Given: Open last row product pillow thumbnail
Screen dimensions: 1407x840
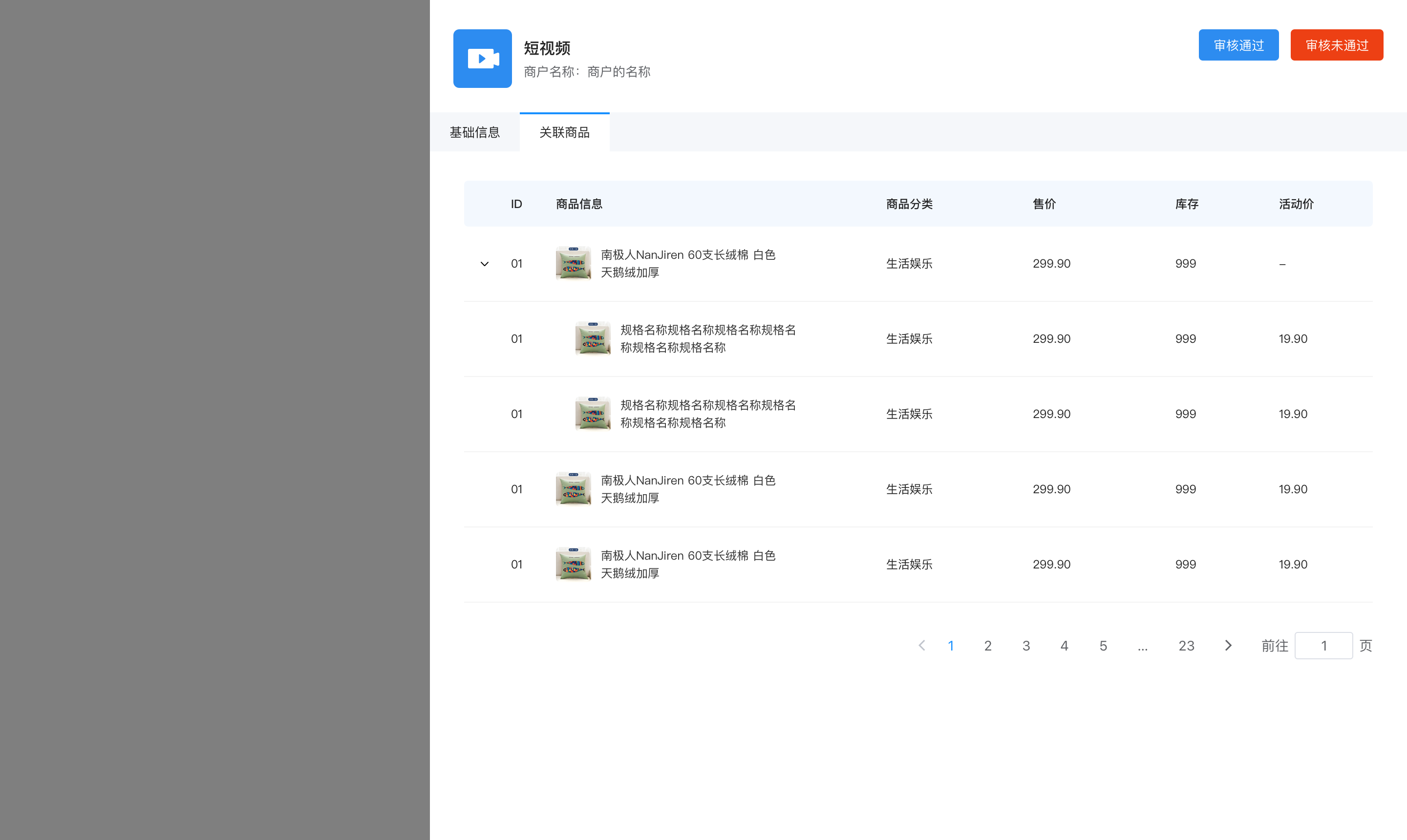Looking at the screenshot, I should point(573,564).
